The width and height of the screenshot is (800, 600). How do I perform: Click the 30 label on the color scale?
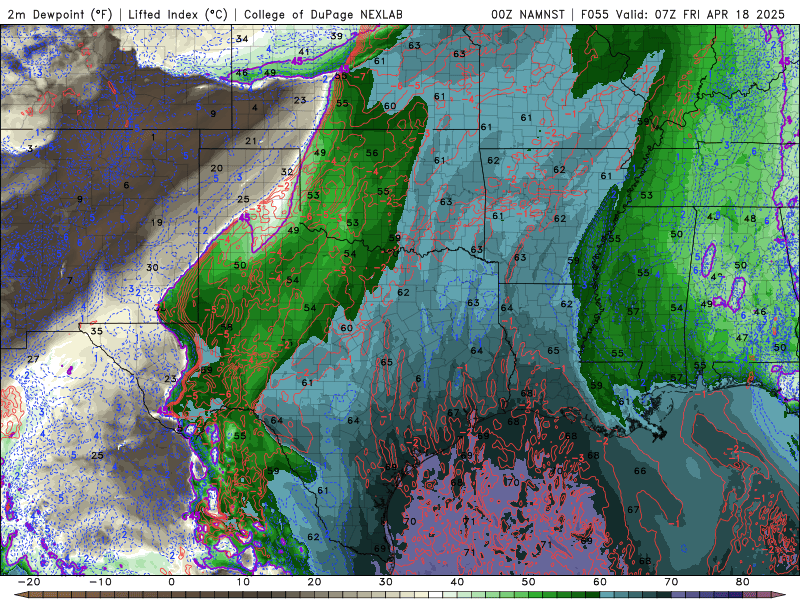[x=386, y=582]
